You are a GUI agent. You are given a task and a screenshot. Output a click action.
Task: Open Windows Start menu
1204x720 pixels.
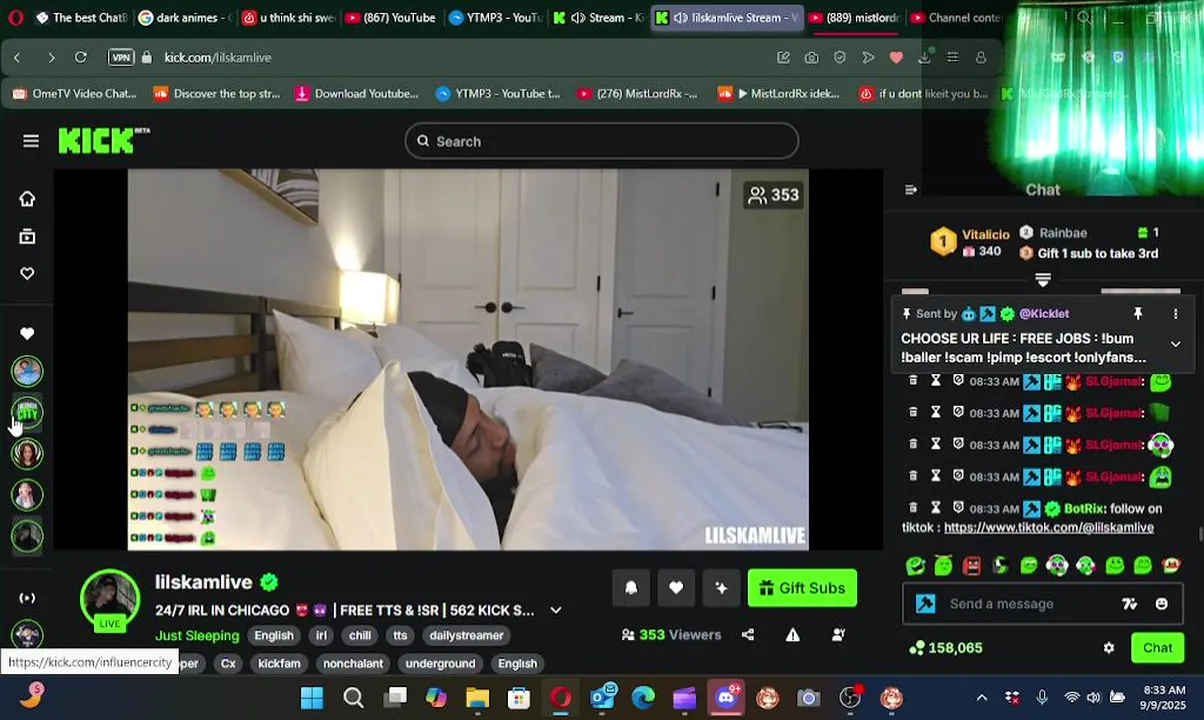[x=312, y=697]
